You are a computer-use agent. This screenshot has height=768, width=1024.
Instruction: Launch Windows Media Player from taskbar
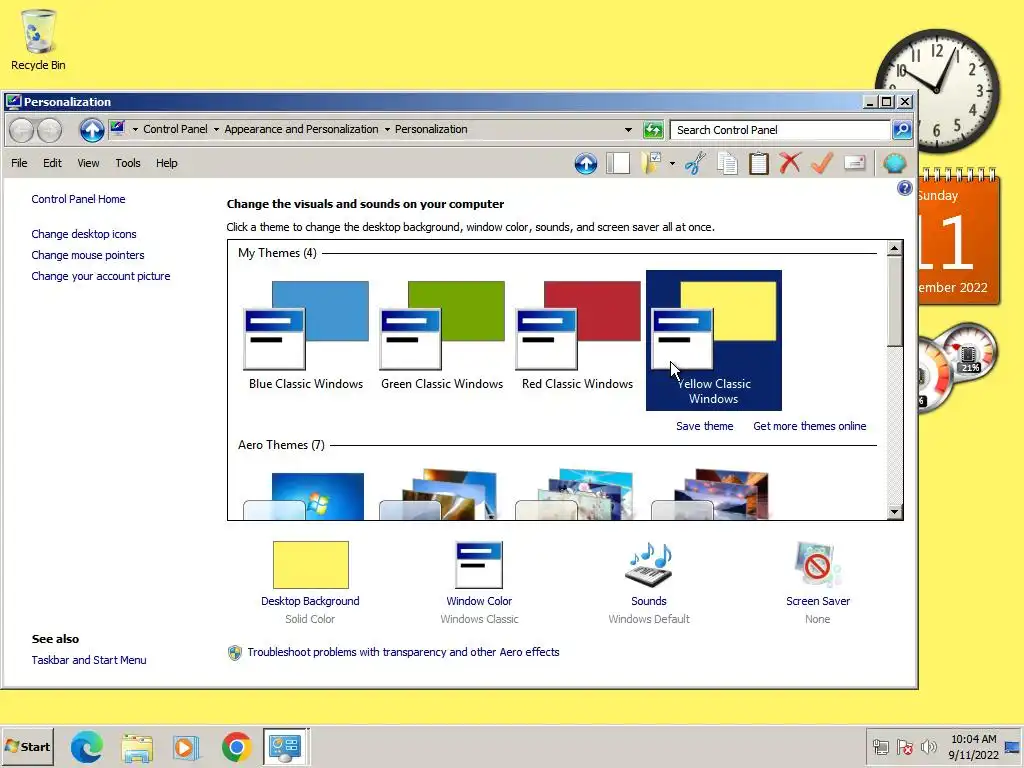coord(186,746)
